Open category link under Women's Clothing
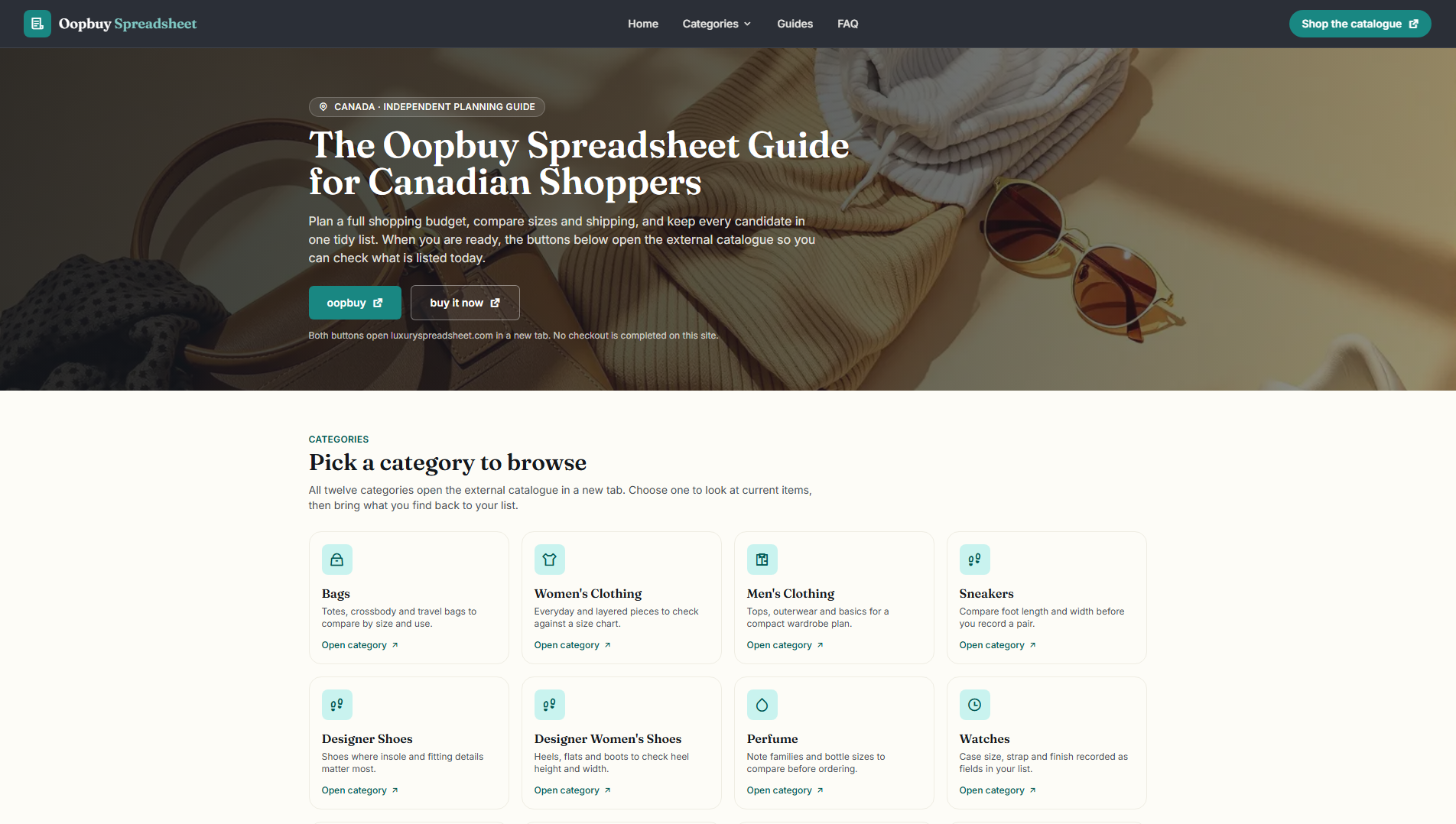 (573, 645)
